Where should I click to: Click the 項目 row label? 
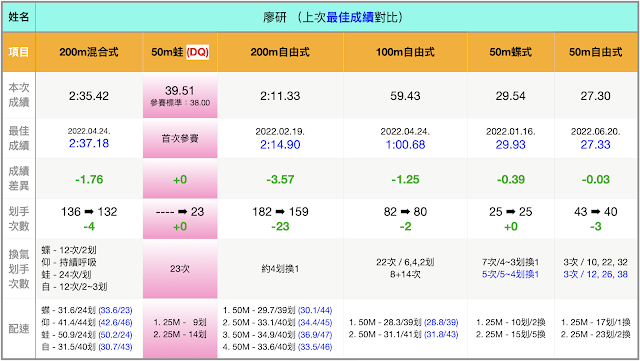click(x=19, y=52)
